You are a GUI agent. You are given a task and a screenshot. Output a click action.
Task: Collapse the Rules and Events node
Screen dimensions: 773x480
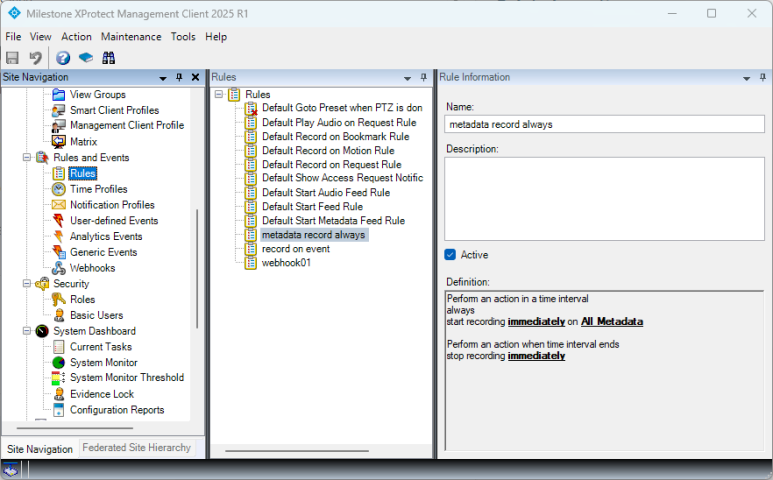pyautogui.click(x=27, y=158)
